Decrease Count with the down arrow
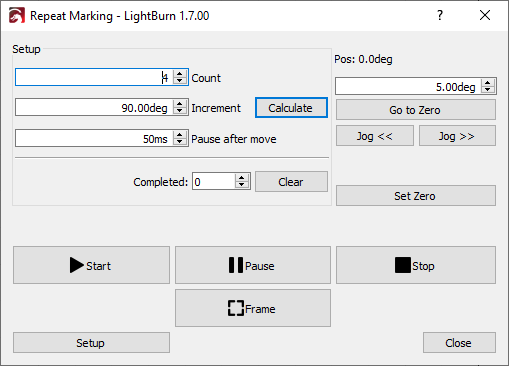 pos(180,81)
